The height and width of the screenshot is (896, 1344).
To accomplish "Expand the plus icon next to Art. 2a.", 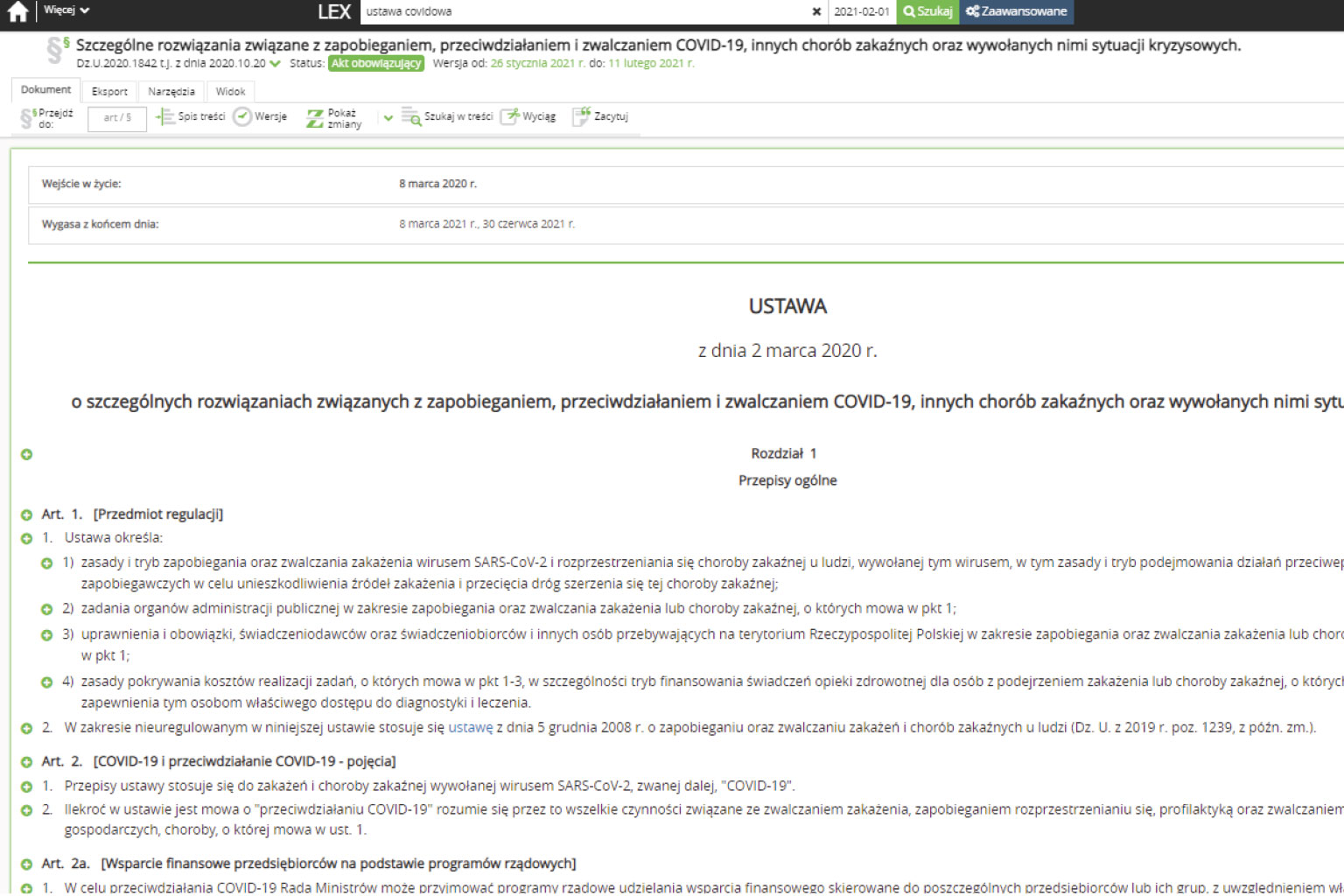I will coord(26,864).
